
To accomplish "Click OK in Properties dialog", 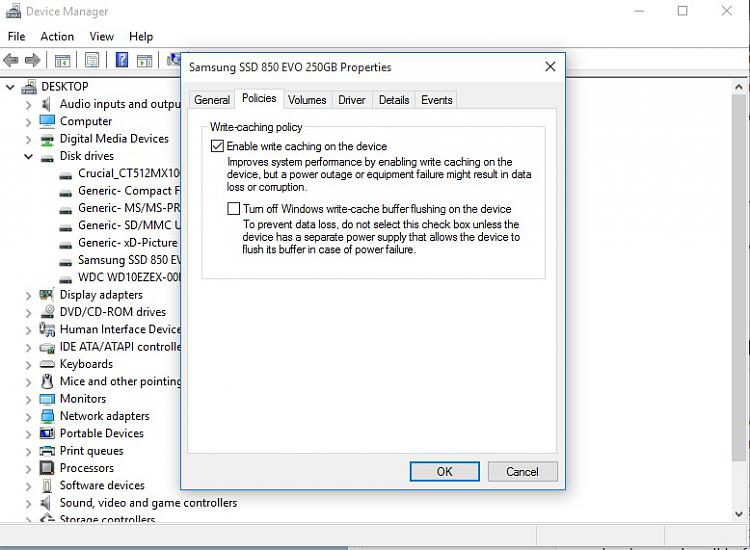I will tap(444, 472).
